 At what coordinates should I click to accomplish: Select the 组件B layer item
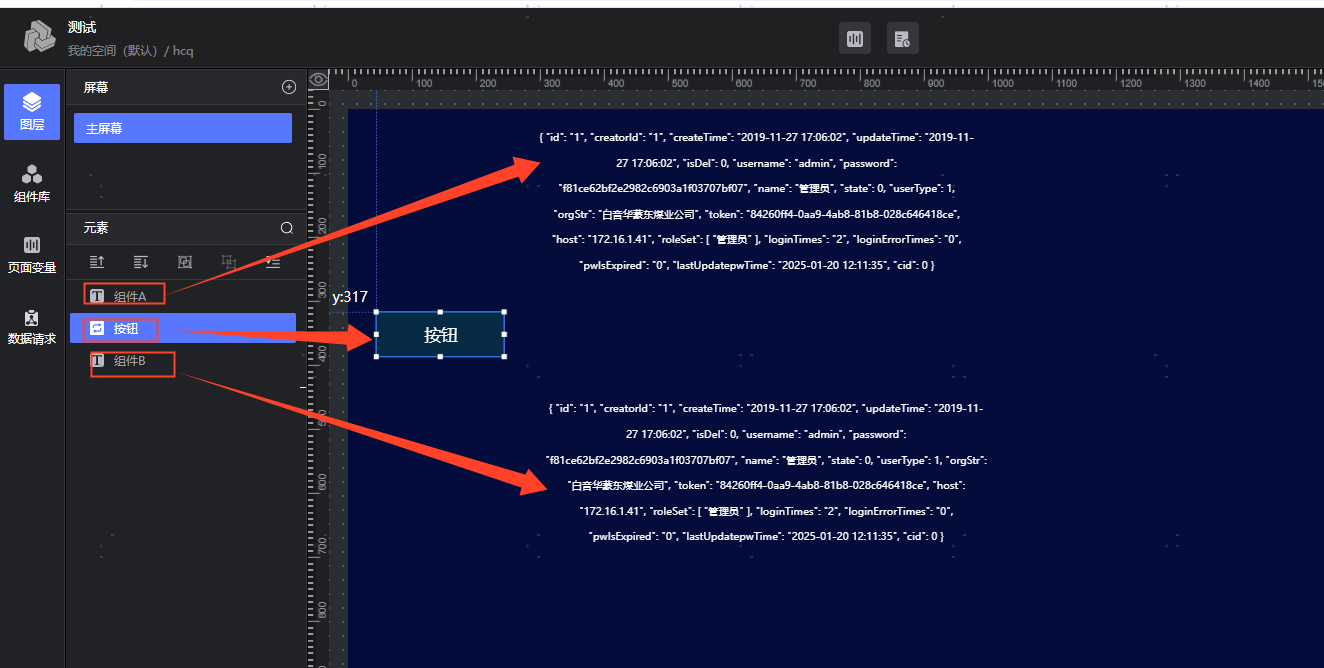tap(130, 361)
